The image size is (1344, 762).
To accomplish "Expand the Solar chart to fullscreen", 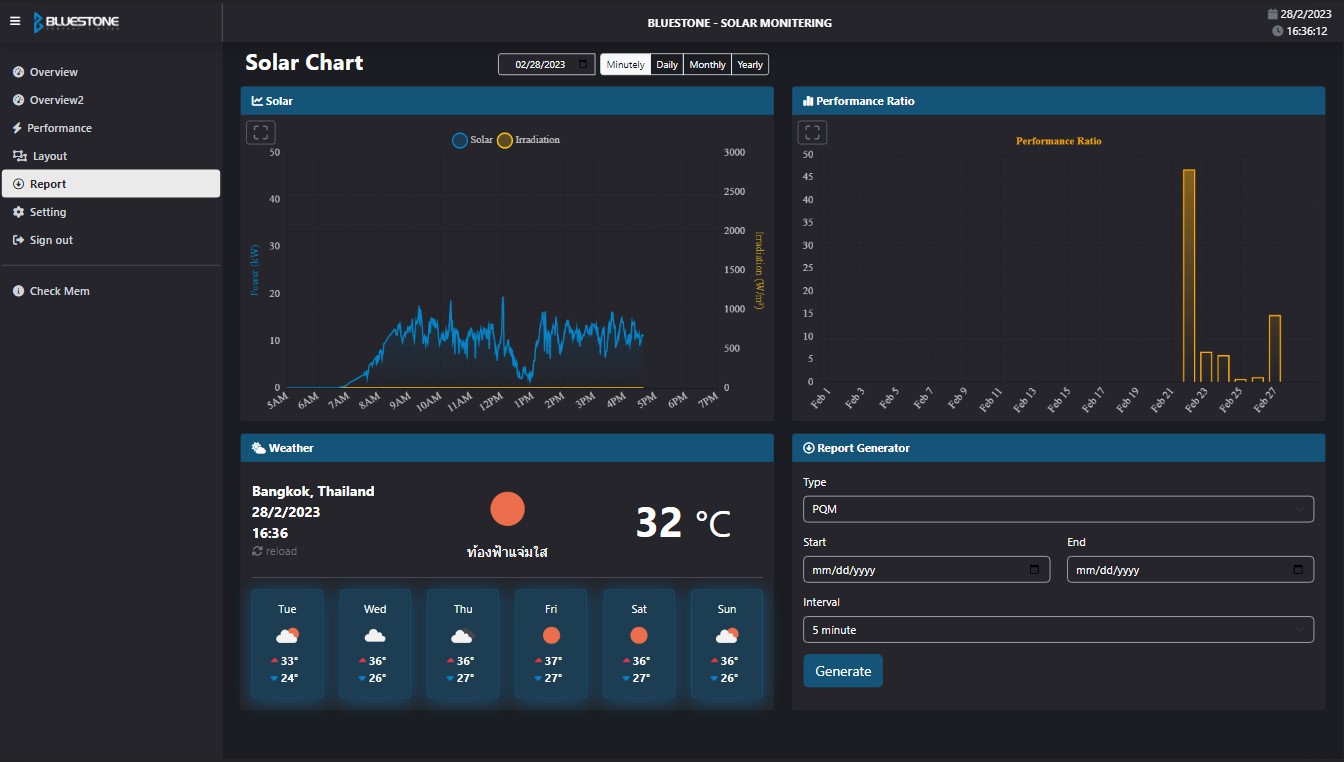I will [261, 132].
